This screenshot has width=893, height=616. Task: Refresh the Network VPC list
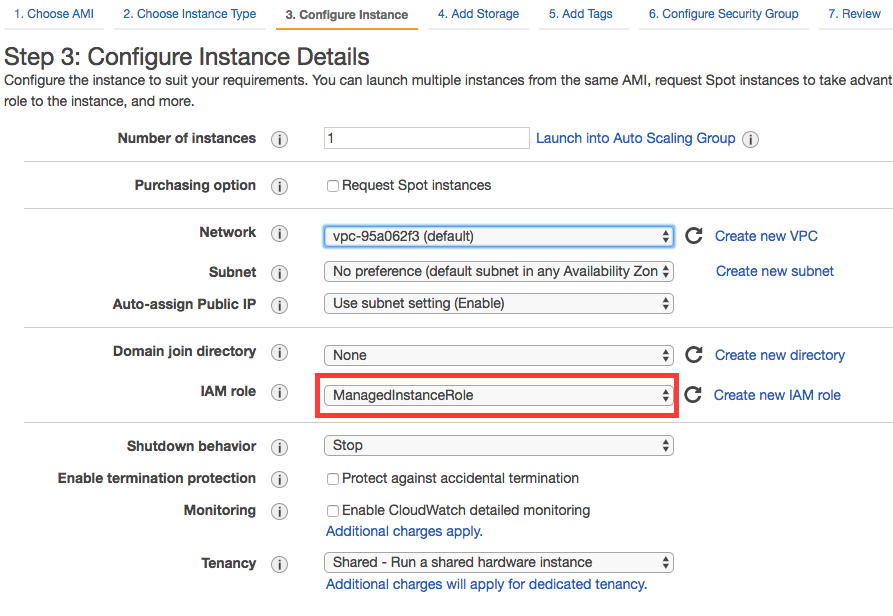coord(694,236)
